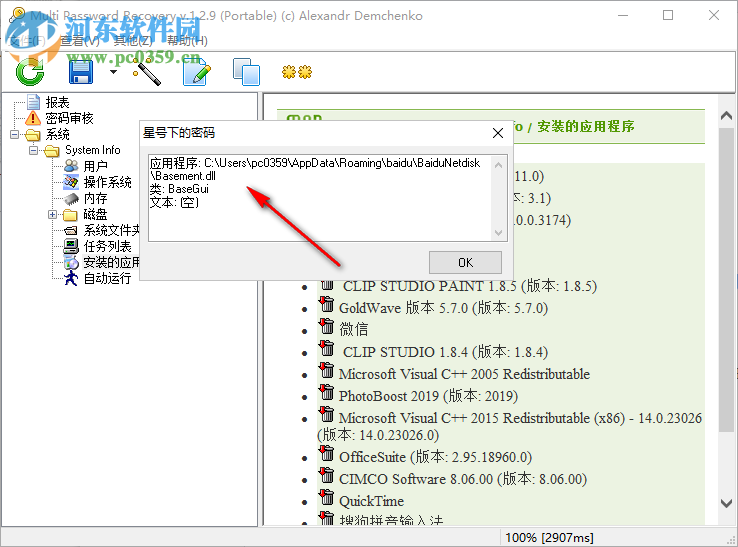Viewport: 738px width, 547px height.
Task: Click the report panel vertical scrollbar thumb
Action: point(726,280)
